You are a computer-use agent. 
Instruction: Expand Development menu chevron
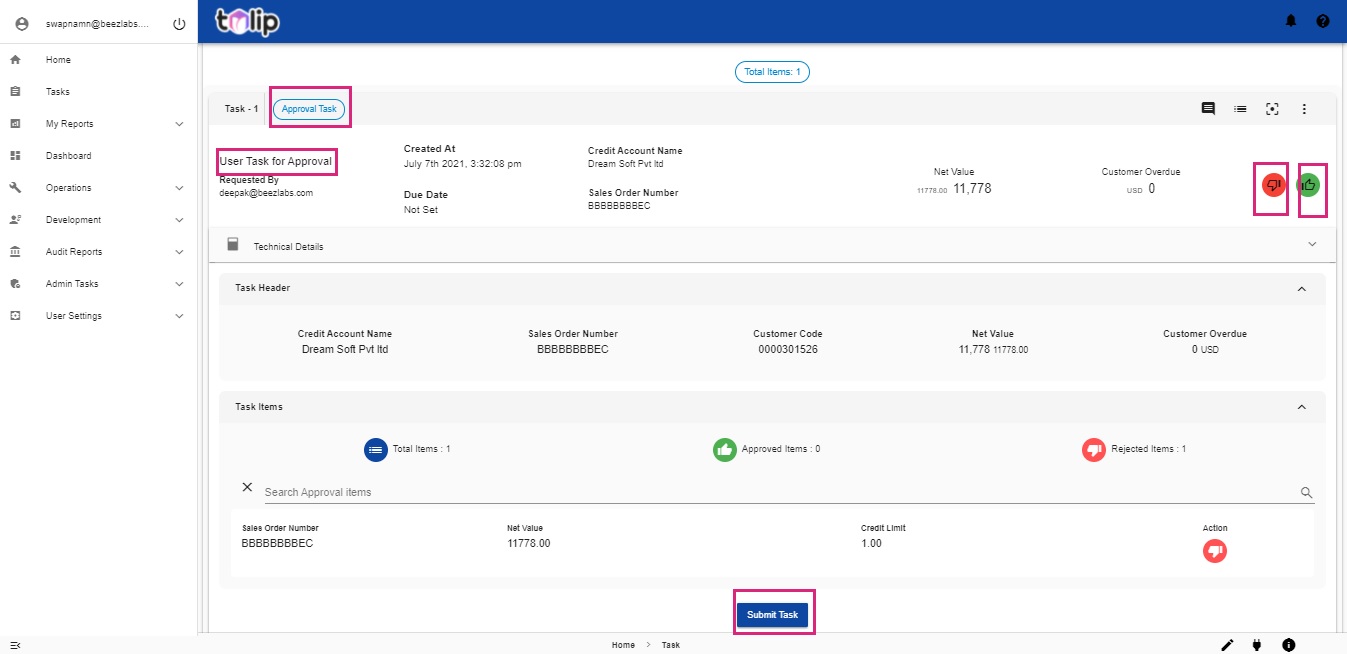179,220
